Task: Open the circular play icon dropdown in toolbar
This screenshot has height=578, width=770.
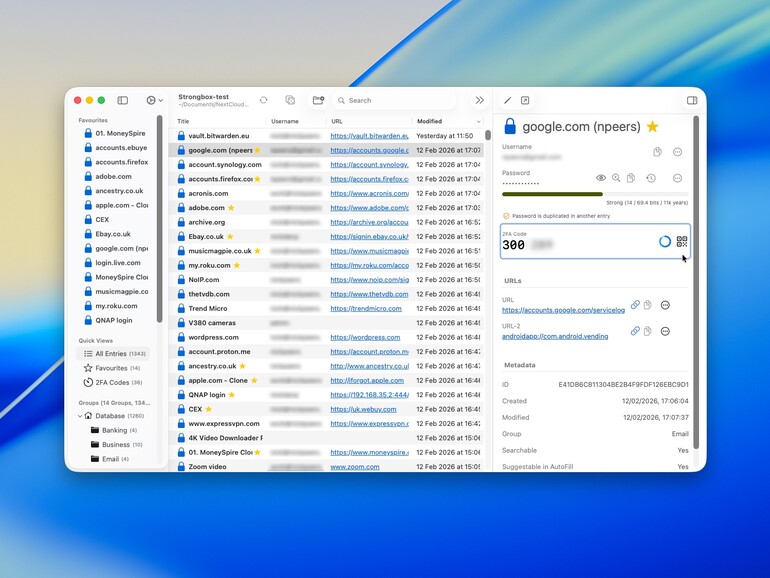Action: coord(154,100)
